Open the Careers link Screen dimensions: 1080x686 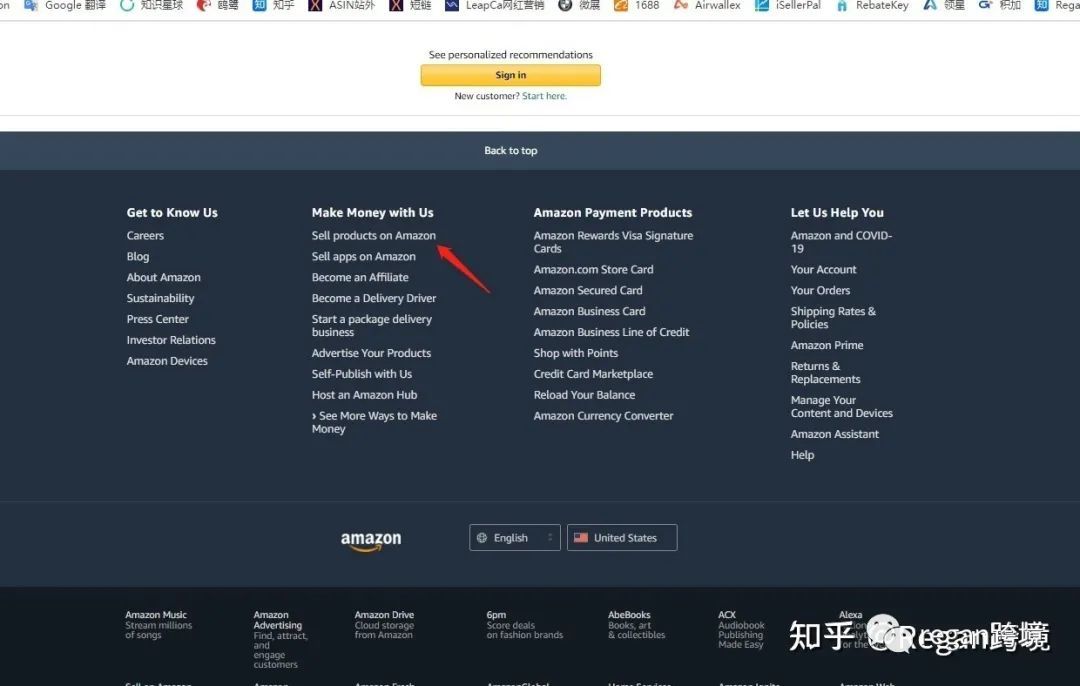145,236
